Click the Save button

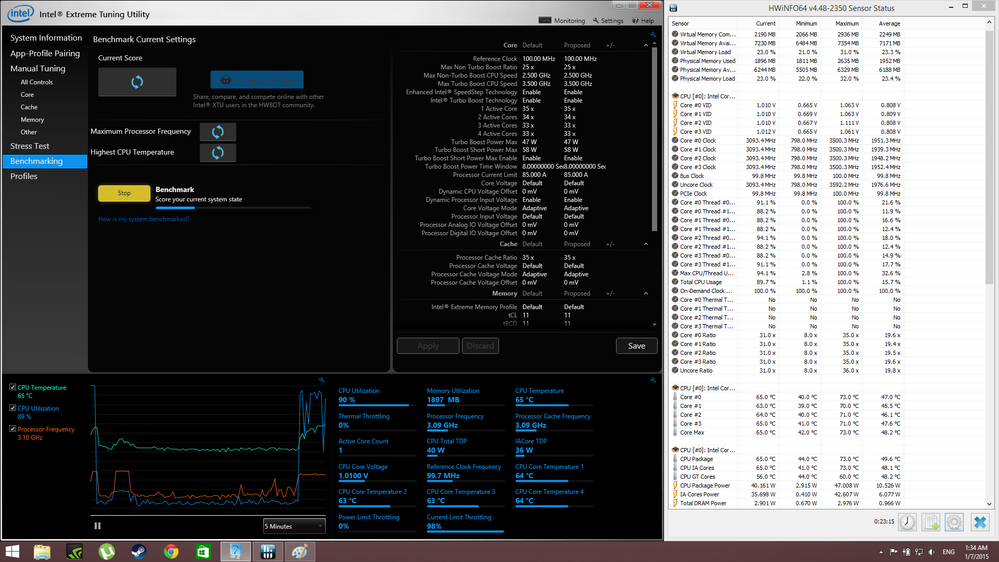[x=636, y=346]
